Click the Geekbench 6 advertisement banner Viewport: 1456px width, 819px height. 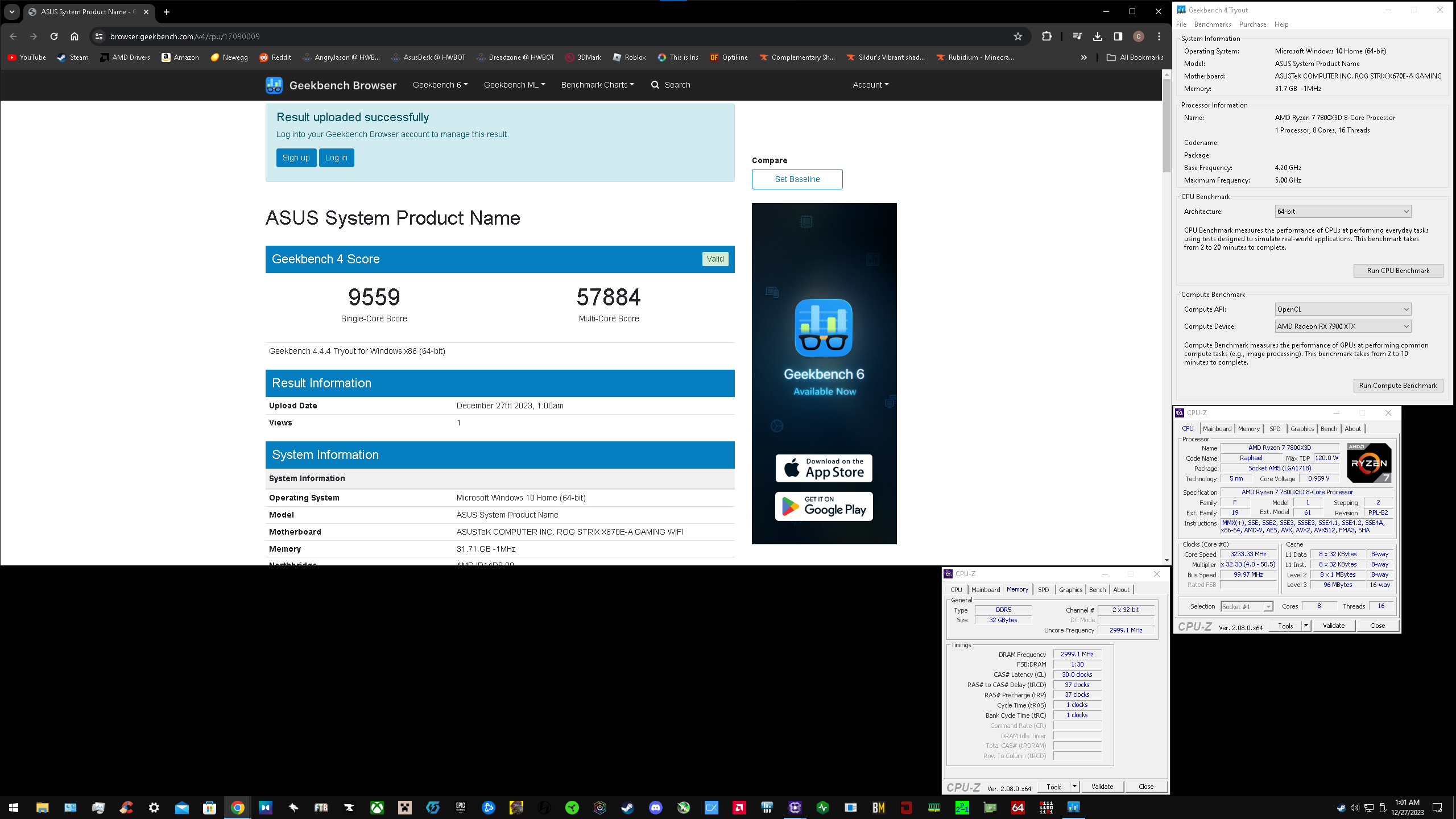click(x=824, y=374)
